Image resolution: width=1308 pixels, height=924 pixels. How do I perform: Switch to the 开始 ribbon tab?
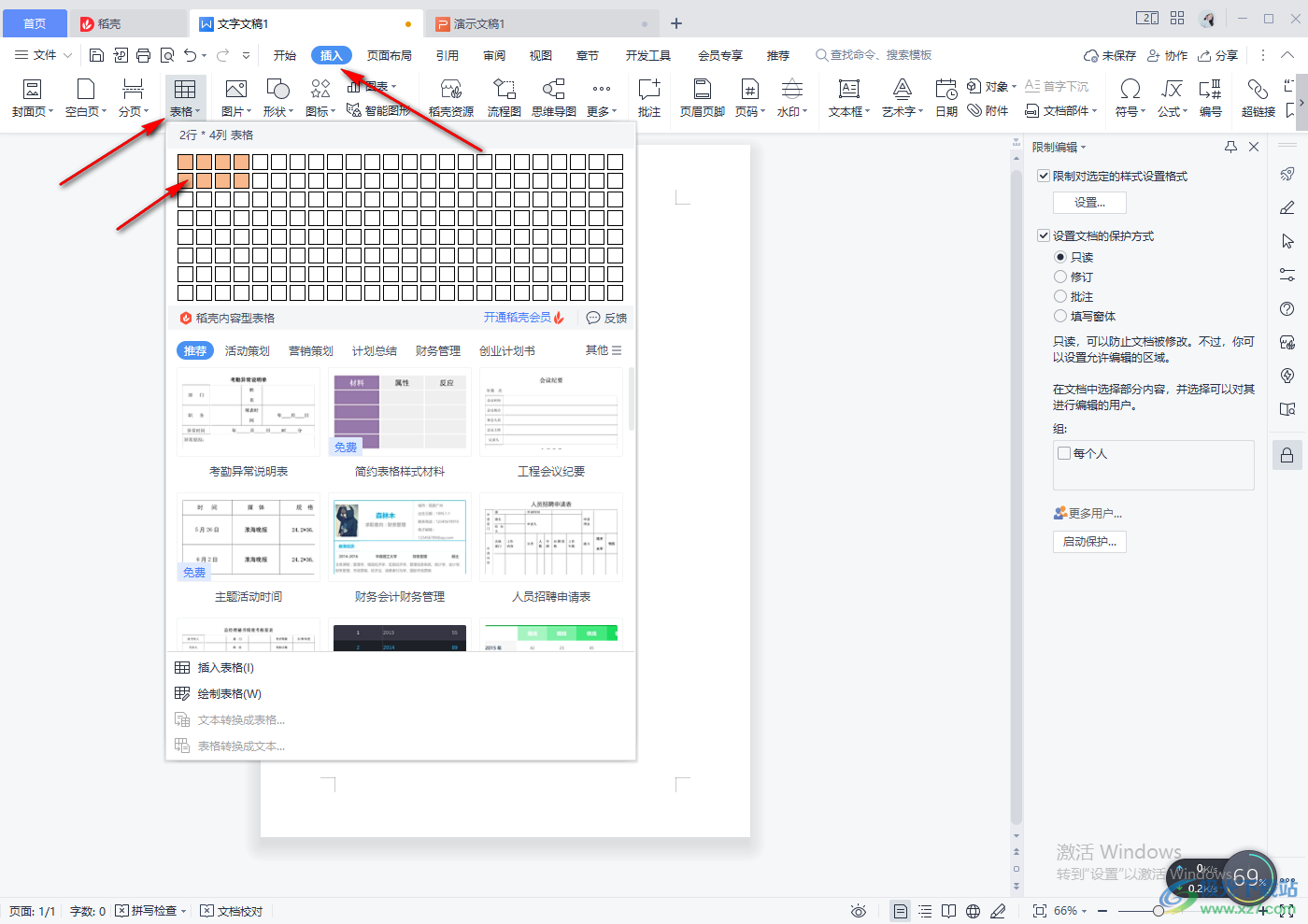[x=285, y=55]
